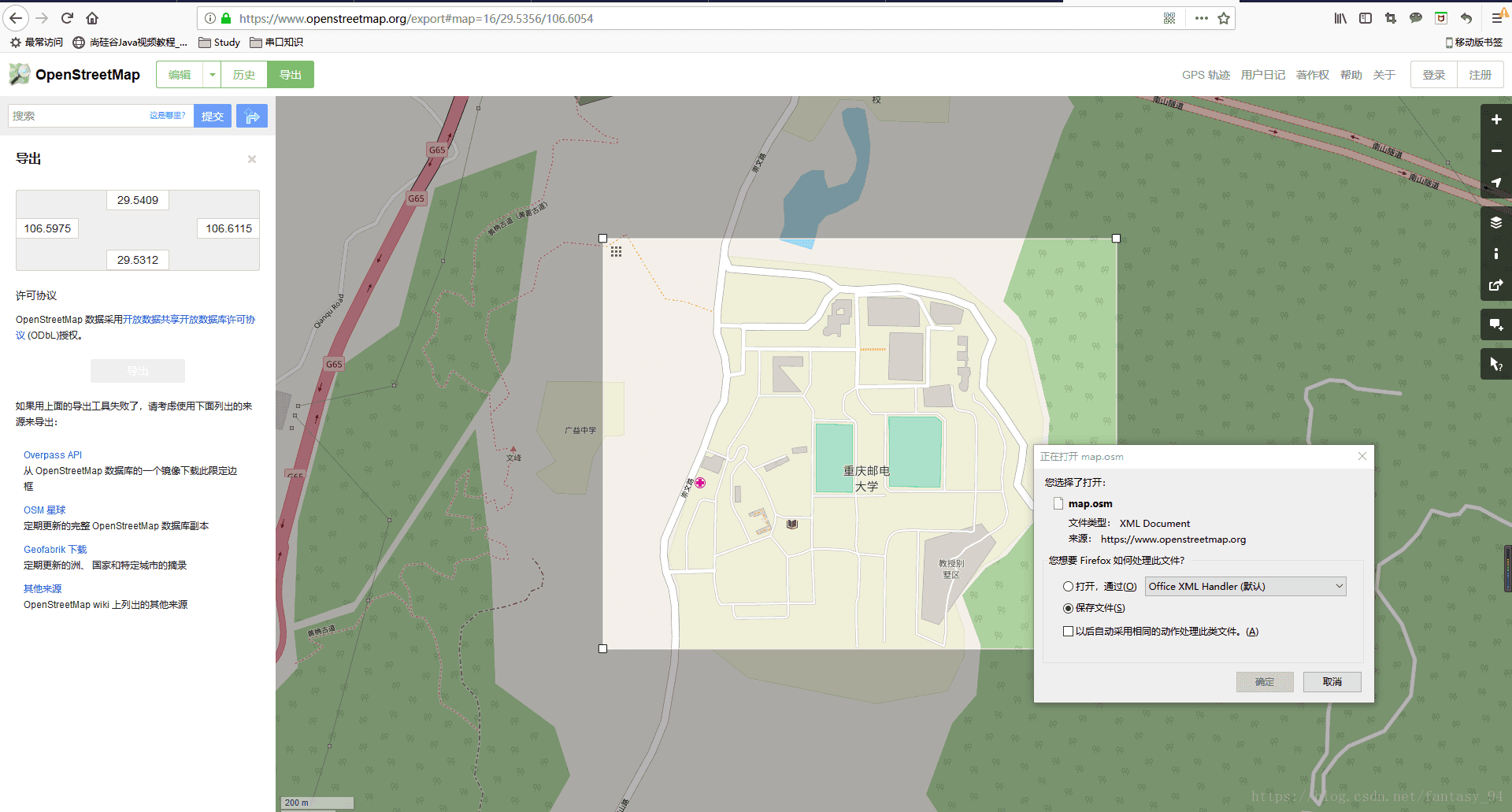Open the directions routing button

click(x=252, y=116)
